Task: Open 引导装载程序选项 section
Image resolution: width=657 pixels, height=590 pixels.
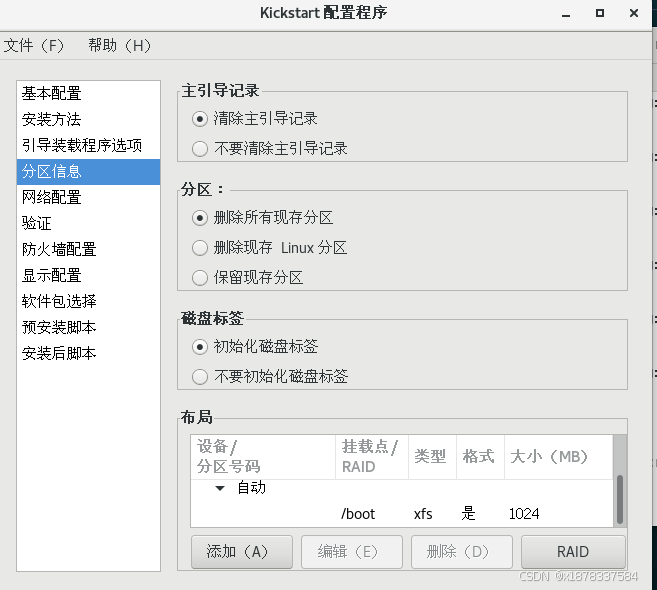Action: click(x=88, y=145)
